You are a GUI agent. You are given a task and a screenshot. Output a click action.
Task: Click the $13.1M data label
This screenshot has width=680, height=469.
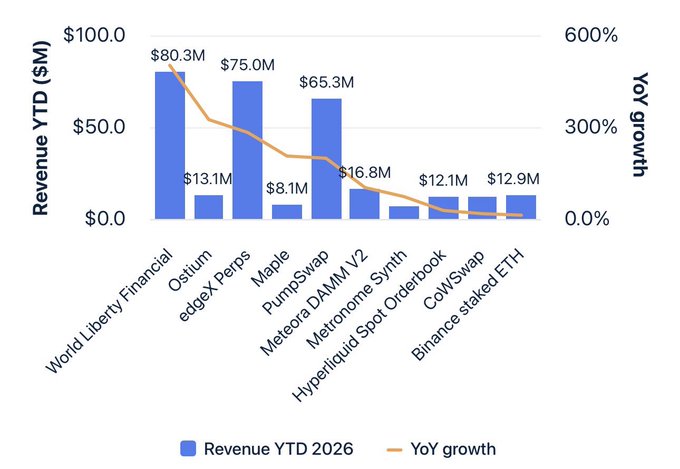[207, 179]
